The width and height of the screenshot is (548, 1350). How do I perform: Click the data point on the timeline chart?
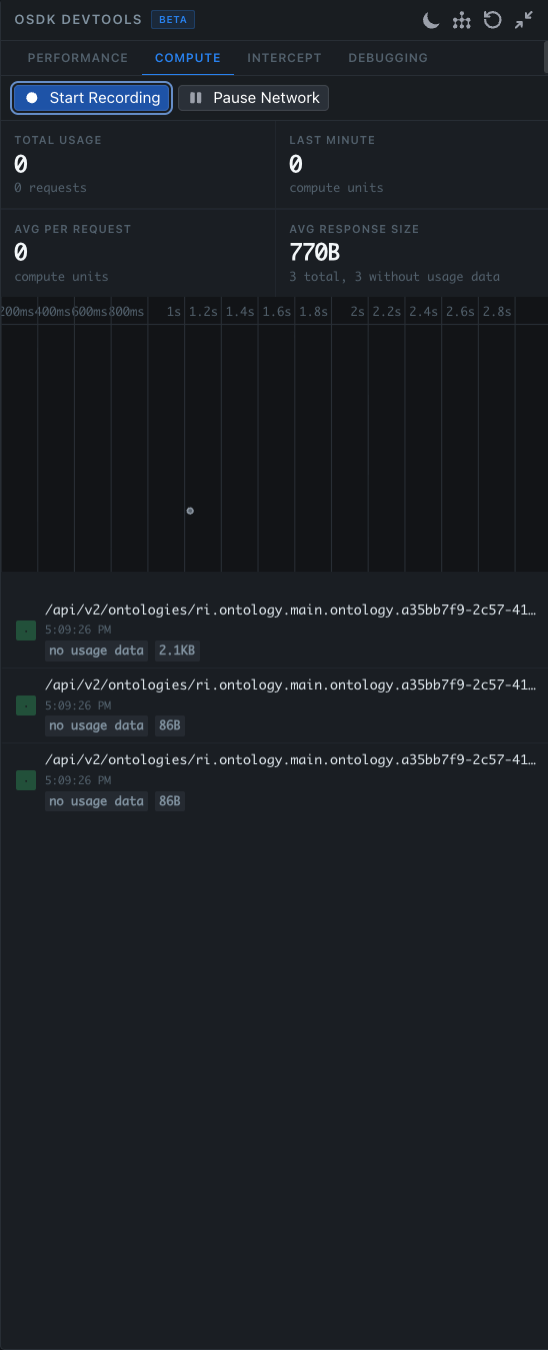[190, 511]
